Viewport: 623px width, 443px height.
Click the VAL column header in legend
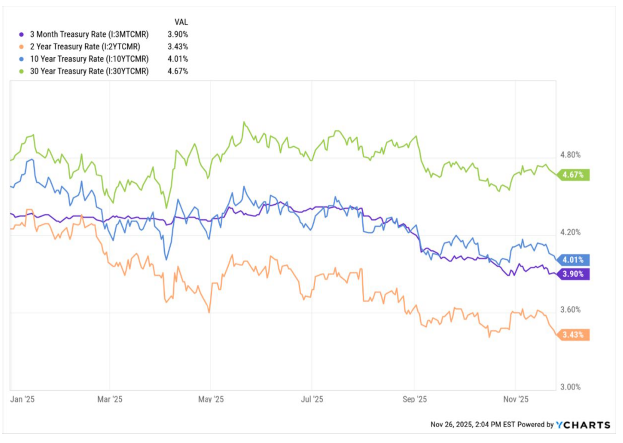point(180,21)
